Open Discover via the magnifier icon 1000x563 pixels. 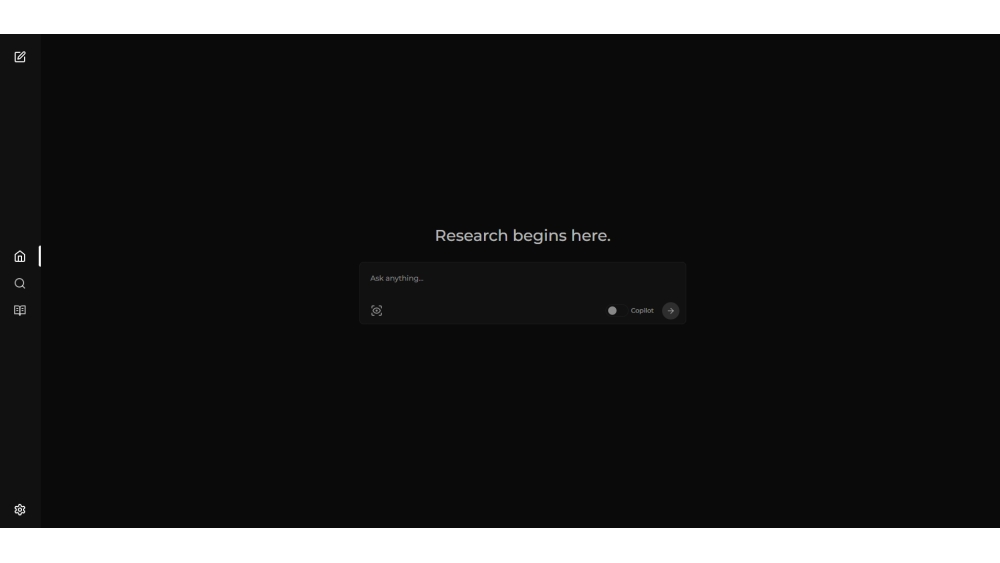tap(20, 284)
